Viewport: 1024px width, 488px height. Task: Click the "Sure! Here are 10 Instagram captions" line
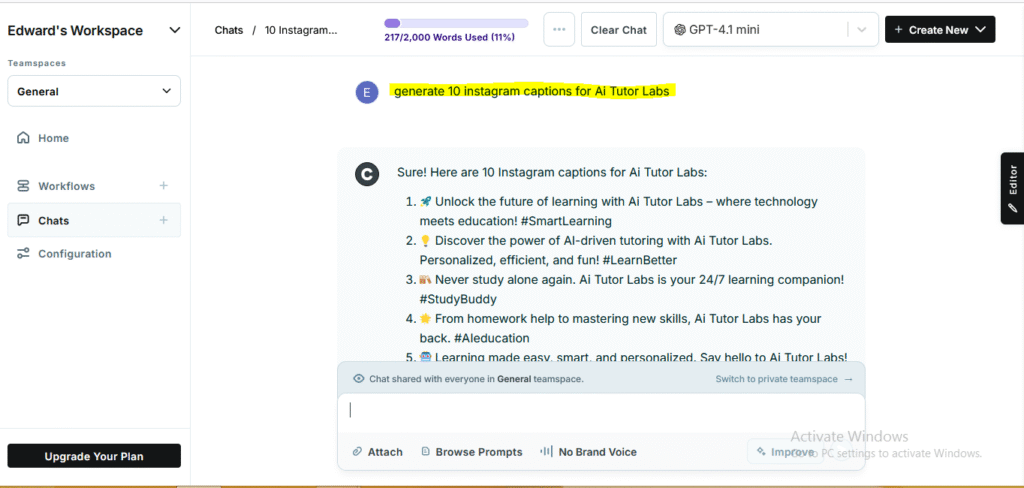pyautogui.click(x=552, y=173)
